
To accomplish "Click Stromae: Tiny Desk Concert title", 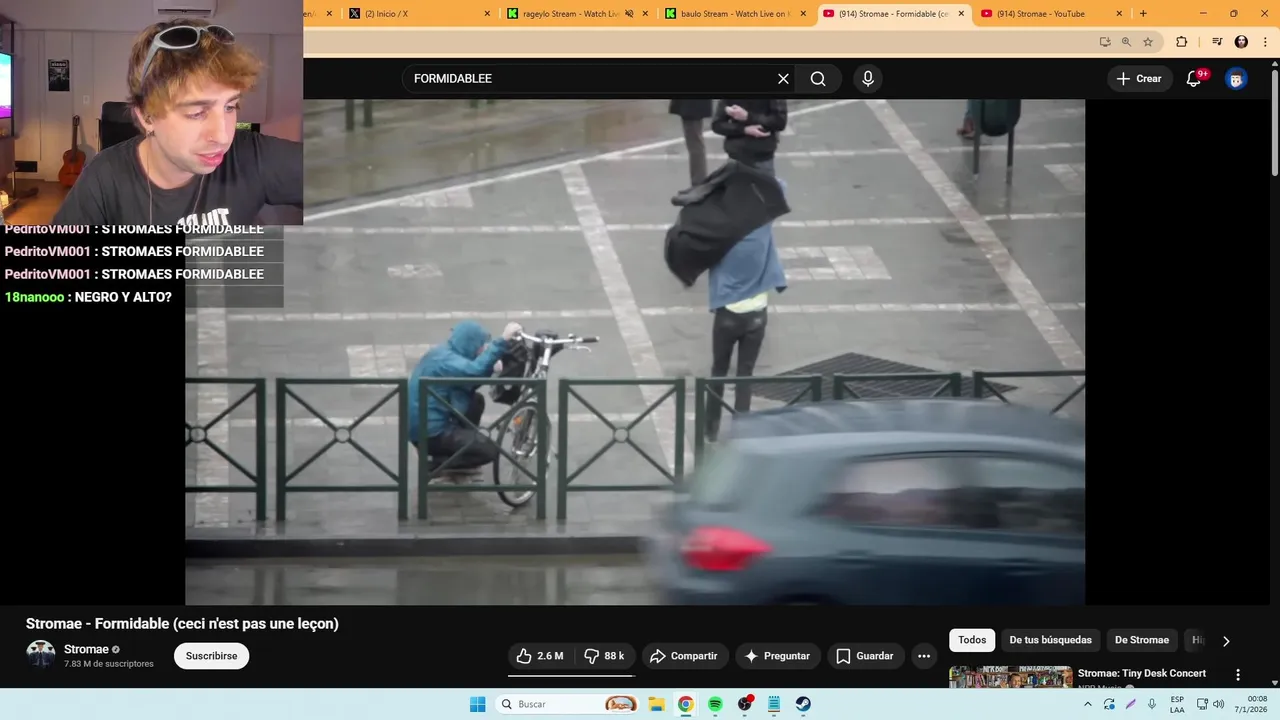I will click(x=1142, y=674).
